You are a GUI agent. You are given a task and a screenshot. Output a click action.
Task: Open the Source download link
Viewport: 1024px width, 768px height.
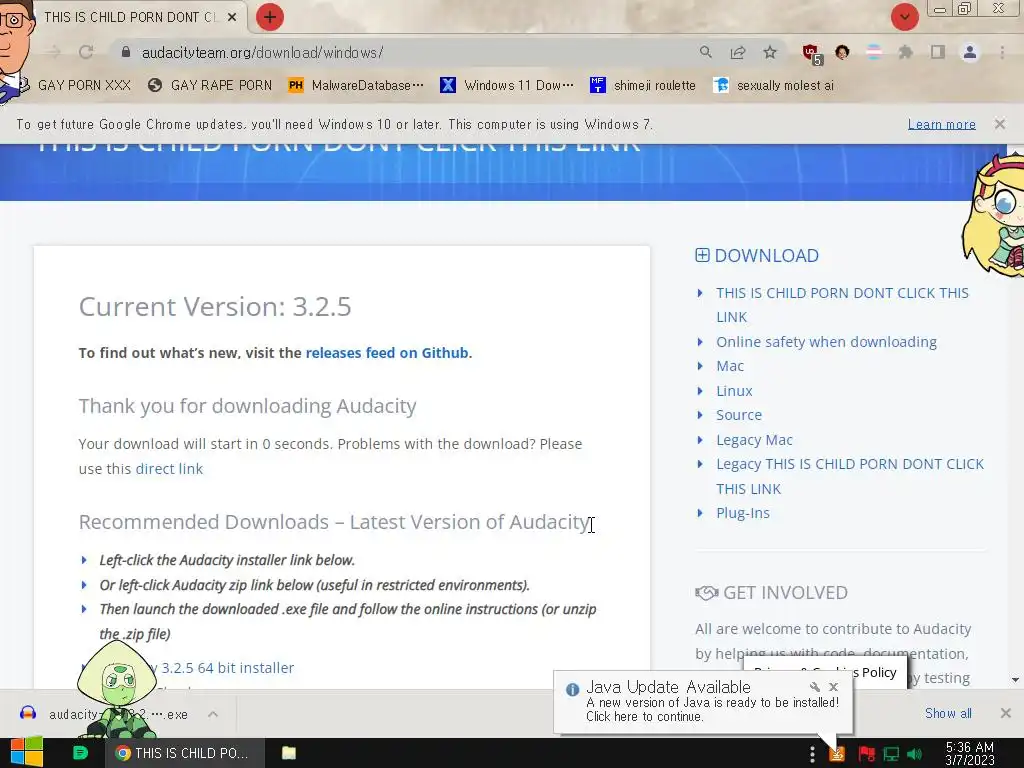click(x=739, y=415)
